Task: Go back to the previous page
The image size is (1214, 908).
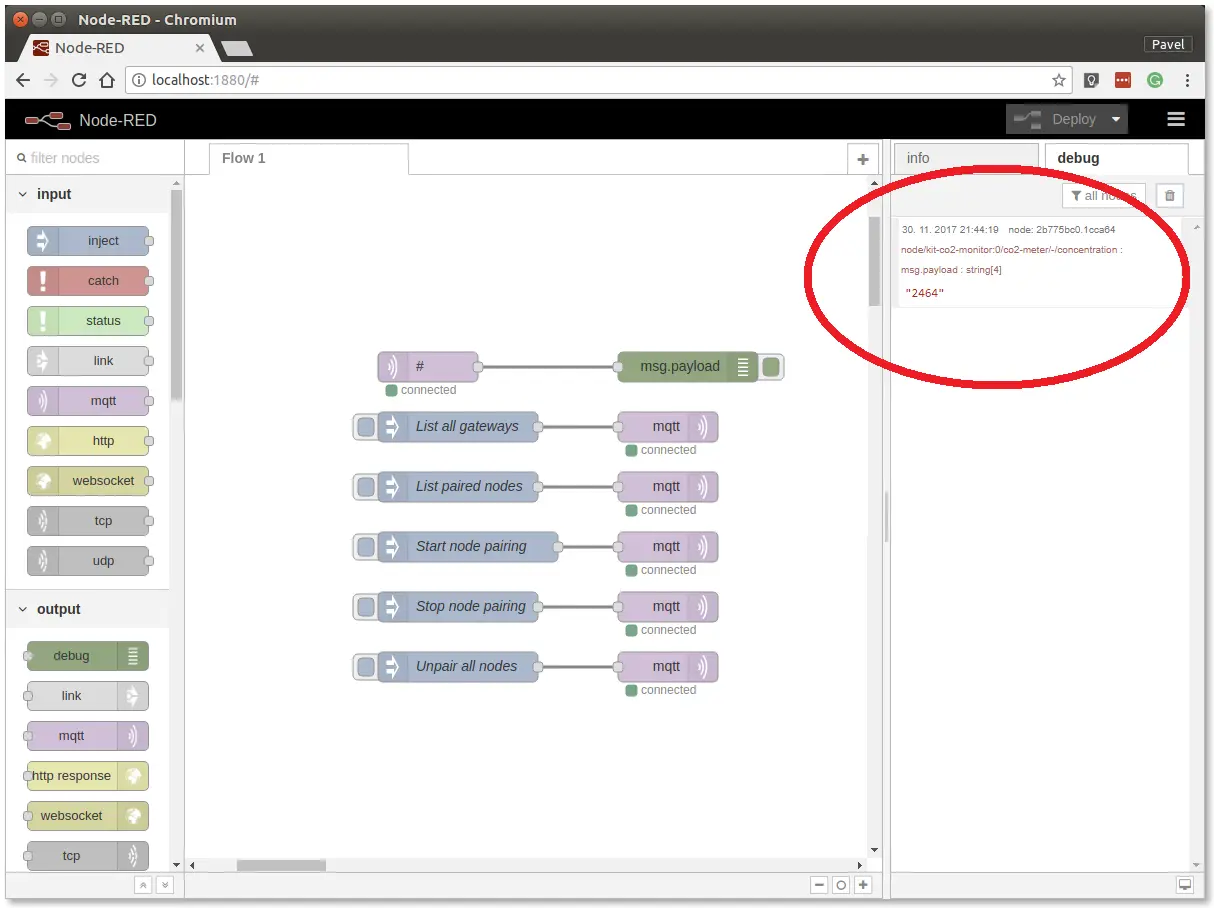Action: pos(23,80)
